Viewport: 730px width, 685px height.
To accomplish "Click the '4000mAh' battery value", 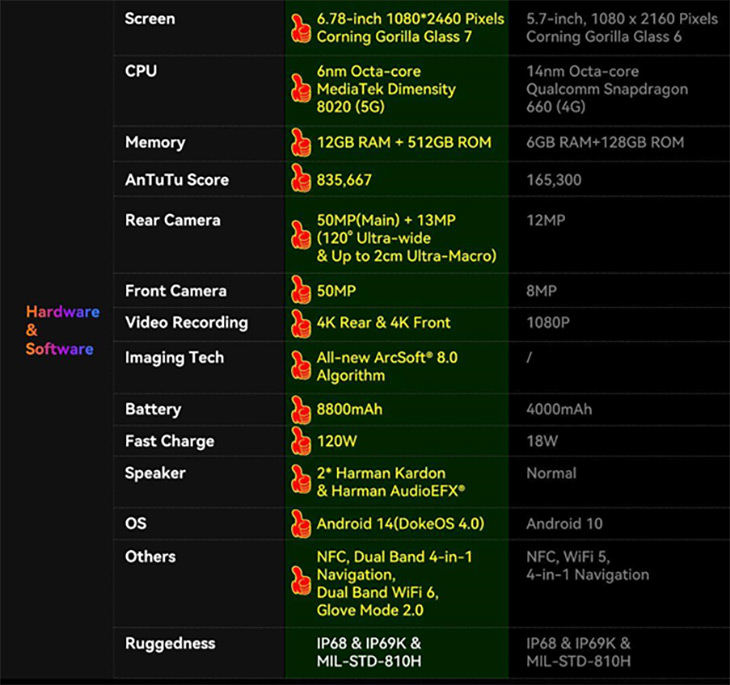I will (559, 409).
